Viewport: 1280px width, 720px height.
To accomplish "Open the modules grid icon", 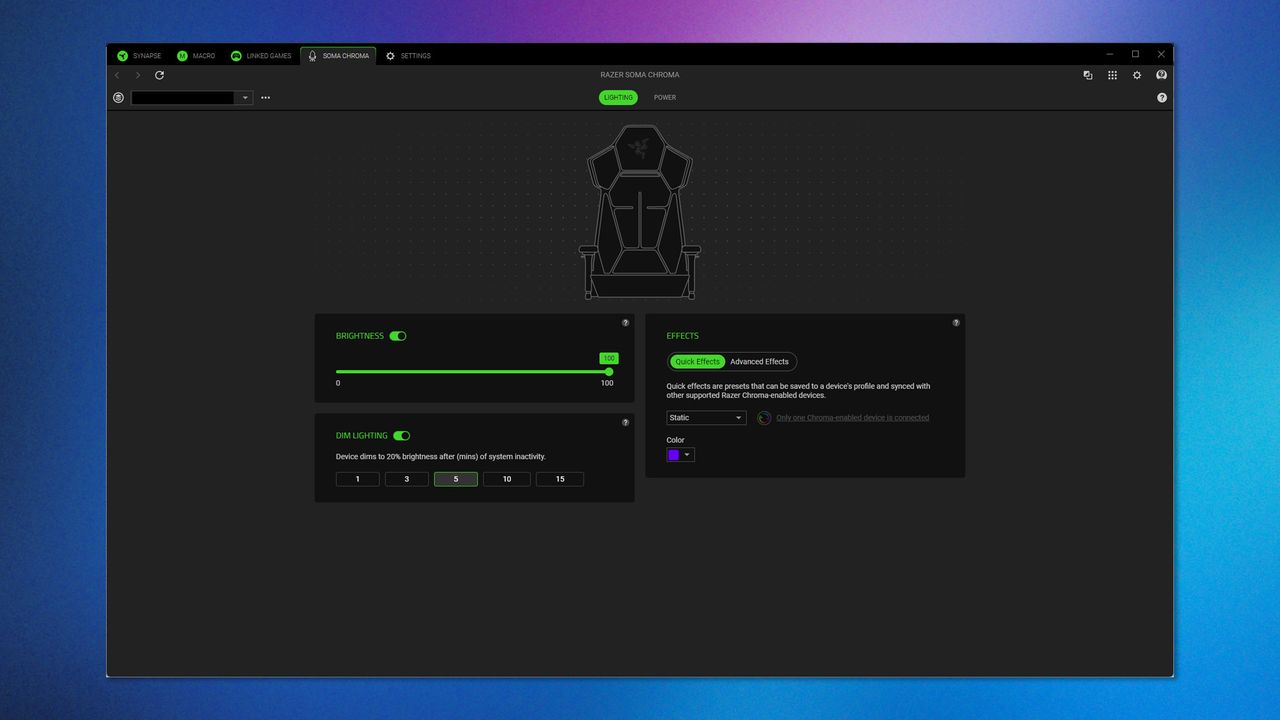I will [1112, 75].
